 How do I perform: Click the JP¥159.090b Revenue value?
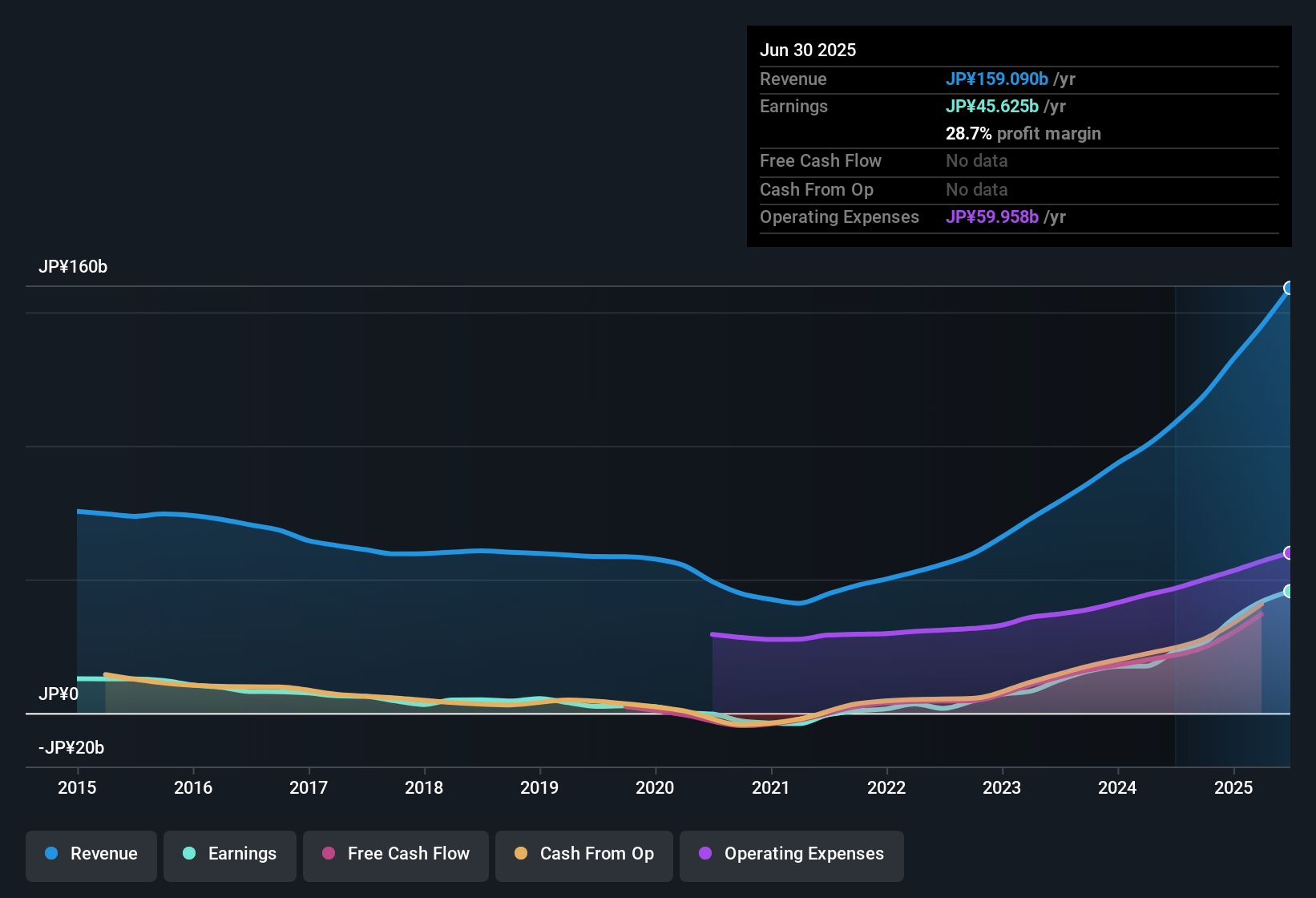[x=998, y=79]
